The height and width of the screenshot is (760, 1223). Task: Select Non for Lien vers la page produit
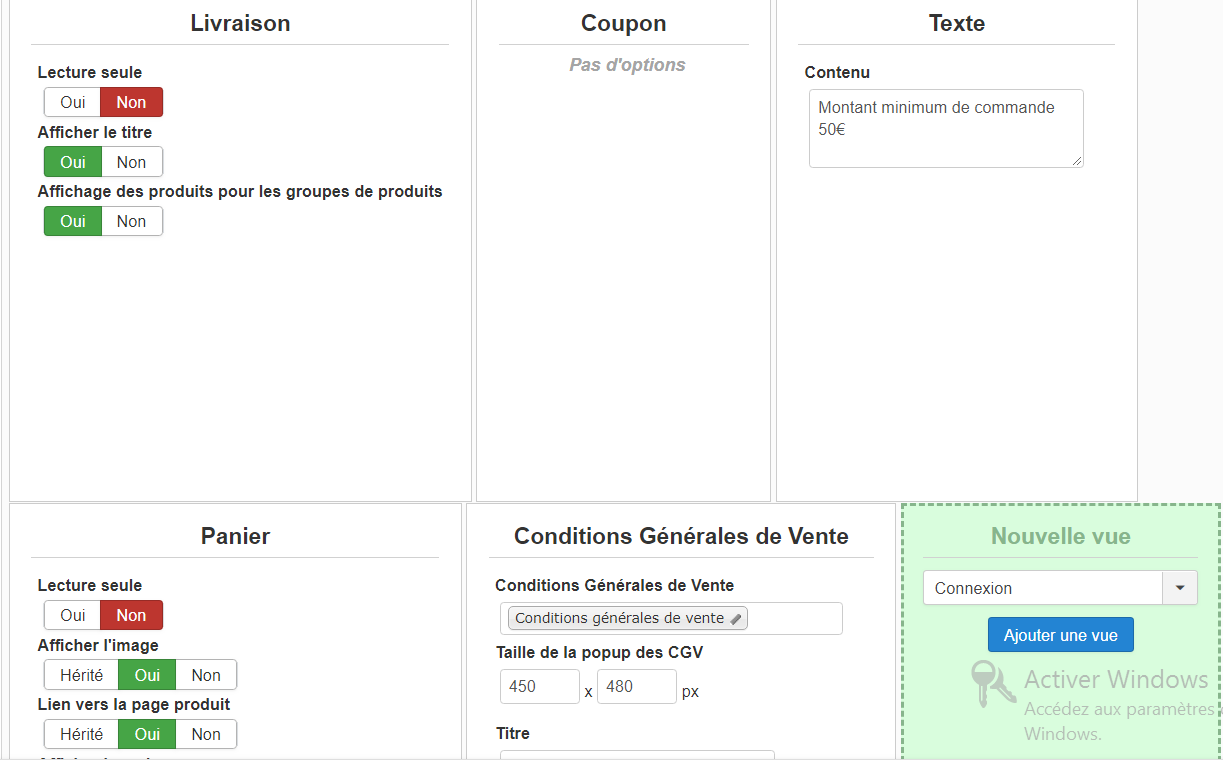[x=206, y=734]
